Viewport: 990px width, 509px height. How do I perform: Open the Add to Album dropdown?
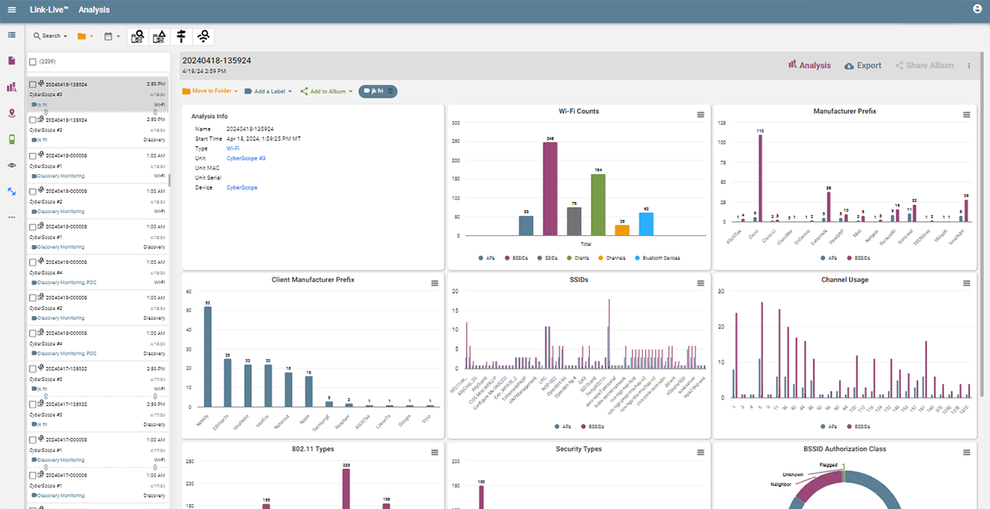point(327,91)
